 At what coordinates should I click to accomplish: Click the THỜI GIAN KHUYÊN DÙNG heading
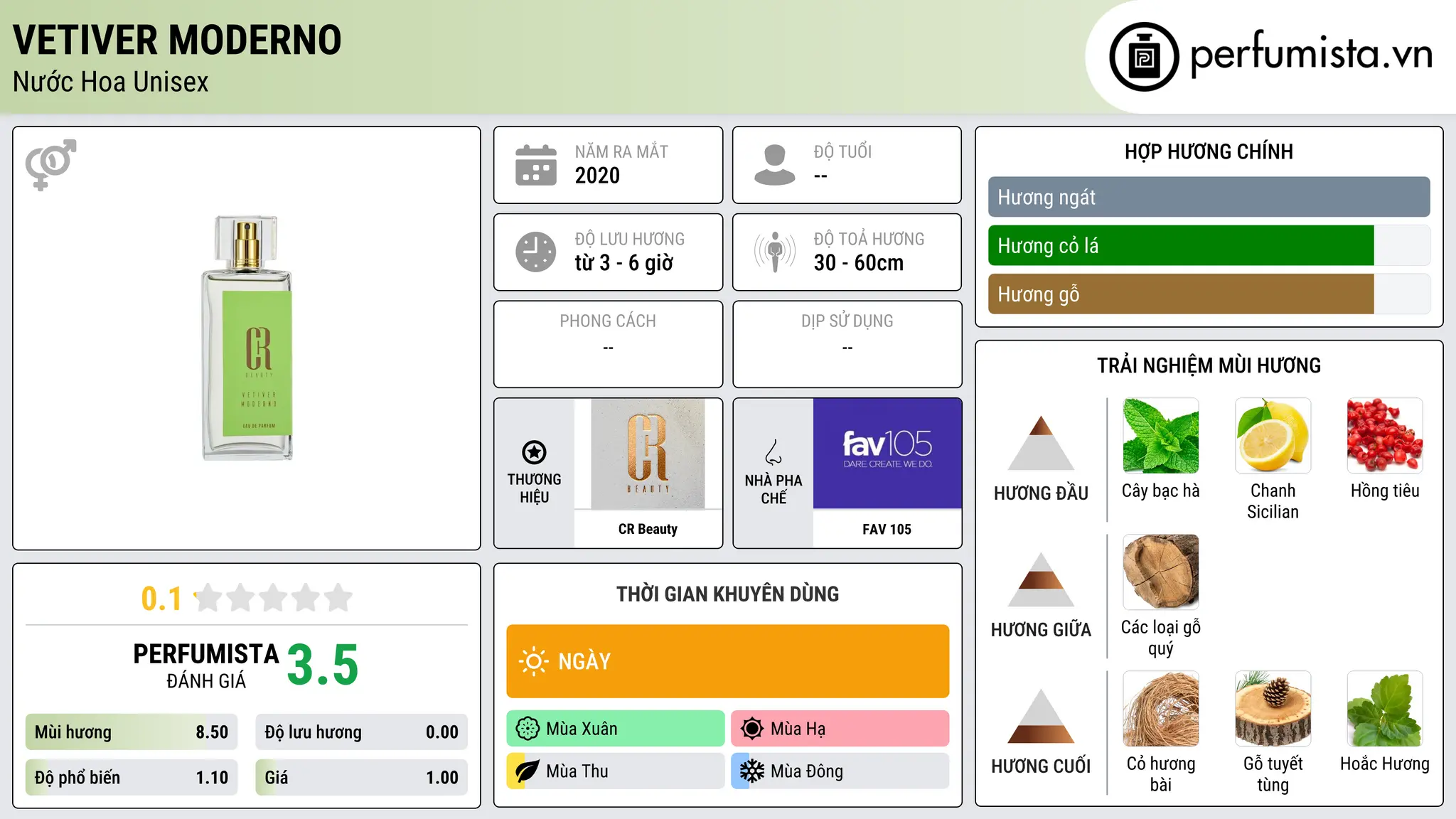(727, 594)
